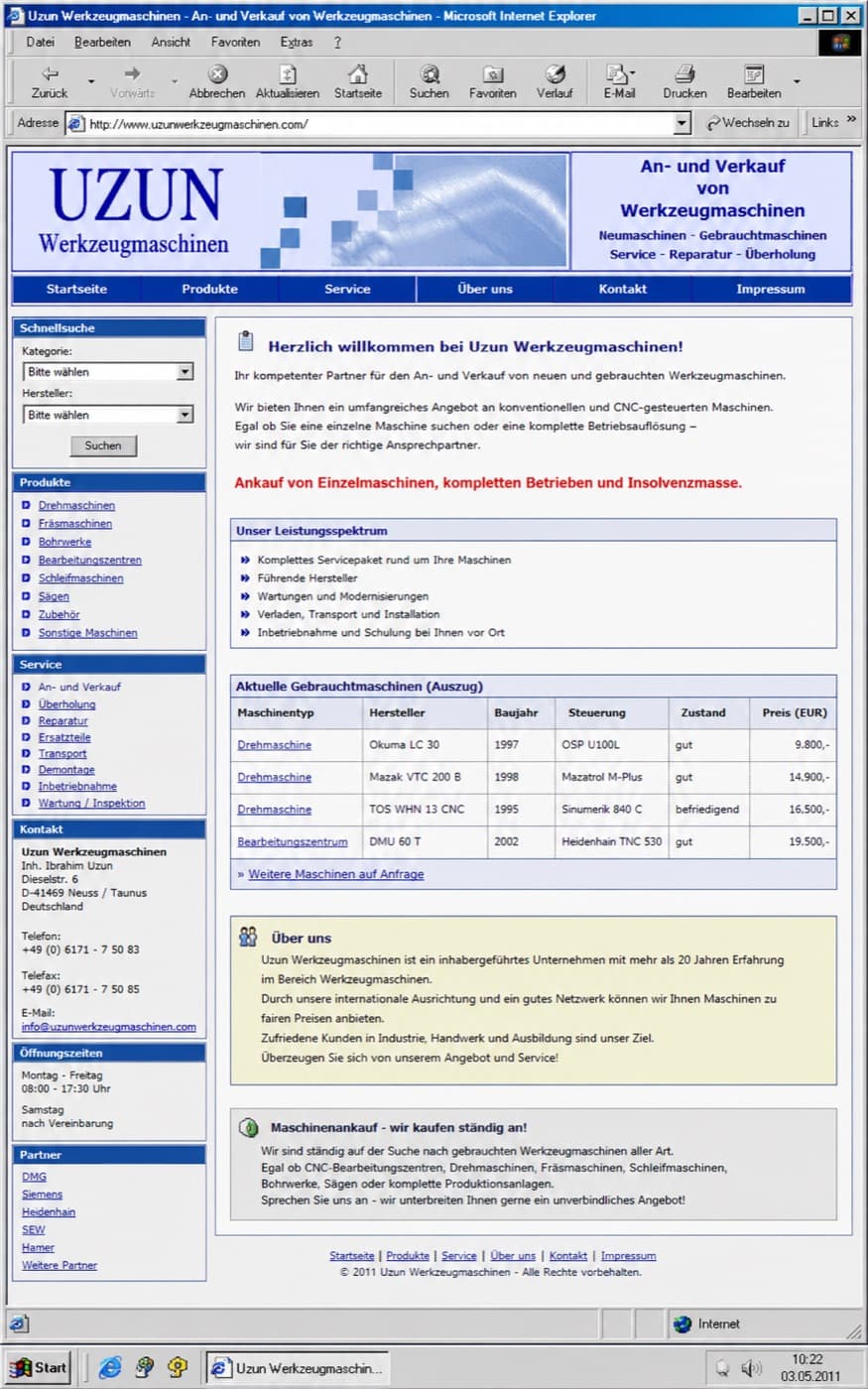Click the people icon beside Über uns
The height and width of the screenshot is (1389, 868).
[x=248, y=937]
